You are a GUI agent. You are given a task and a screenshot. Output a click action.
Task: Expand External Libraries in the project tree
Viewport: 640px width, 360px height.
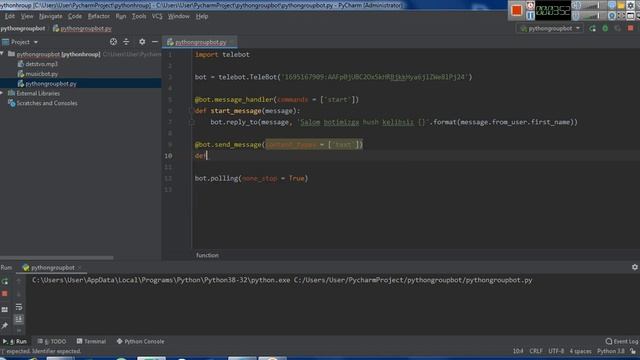click(2, 93)
